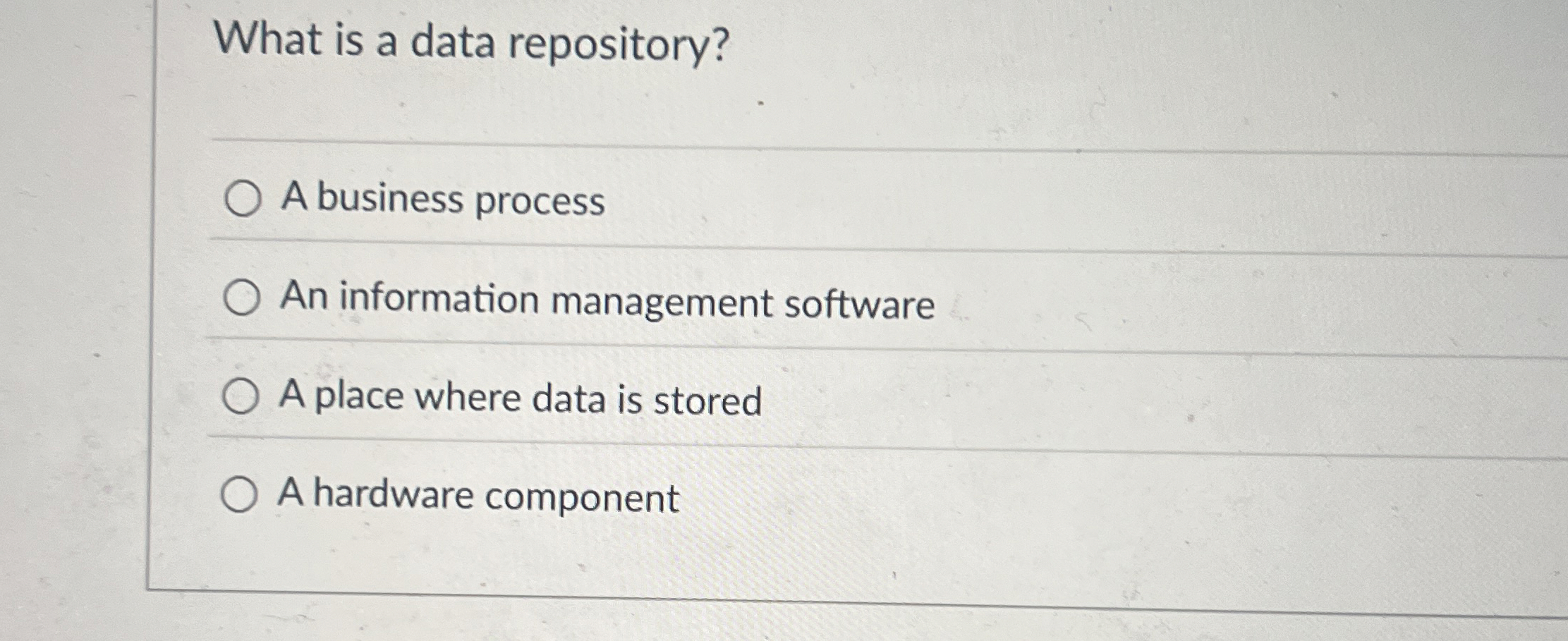Click the label text 'An information management software'
The image size is (1568, 641).
607,302
